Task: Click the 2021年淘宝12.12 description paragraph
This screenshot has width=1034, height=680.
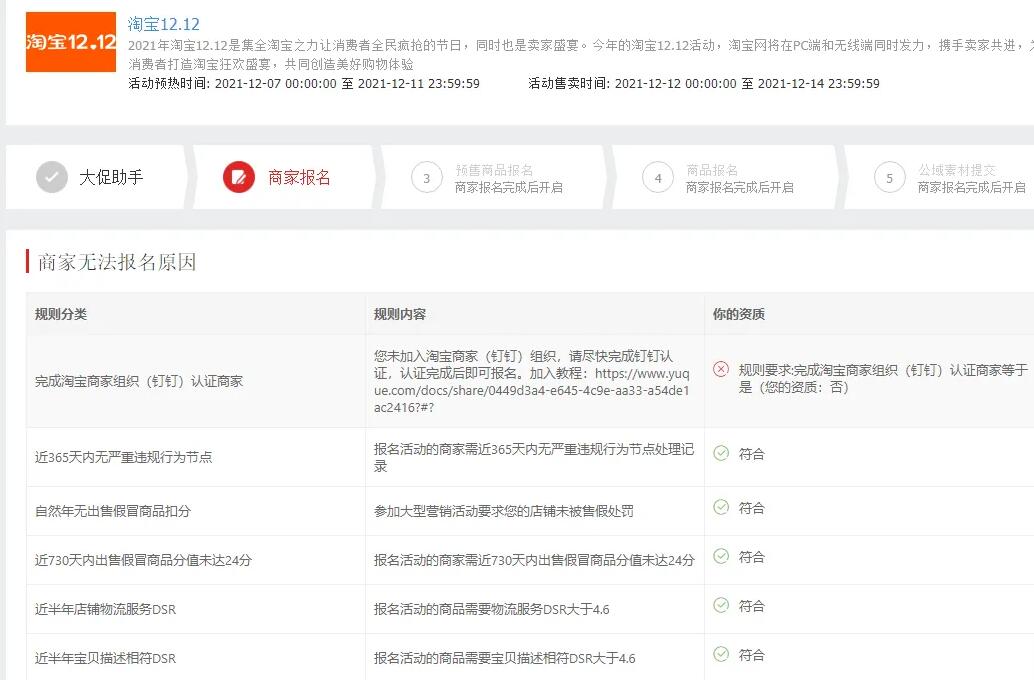Action: click(580, 55)
